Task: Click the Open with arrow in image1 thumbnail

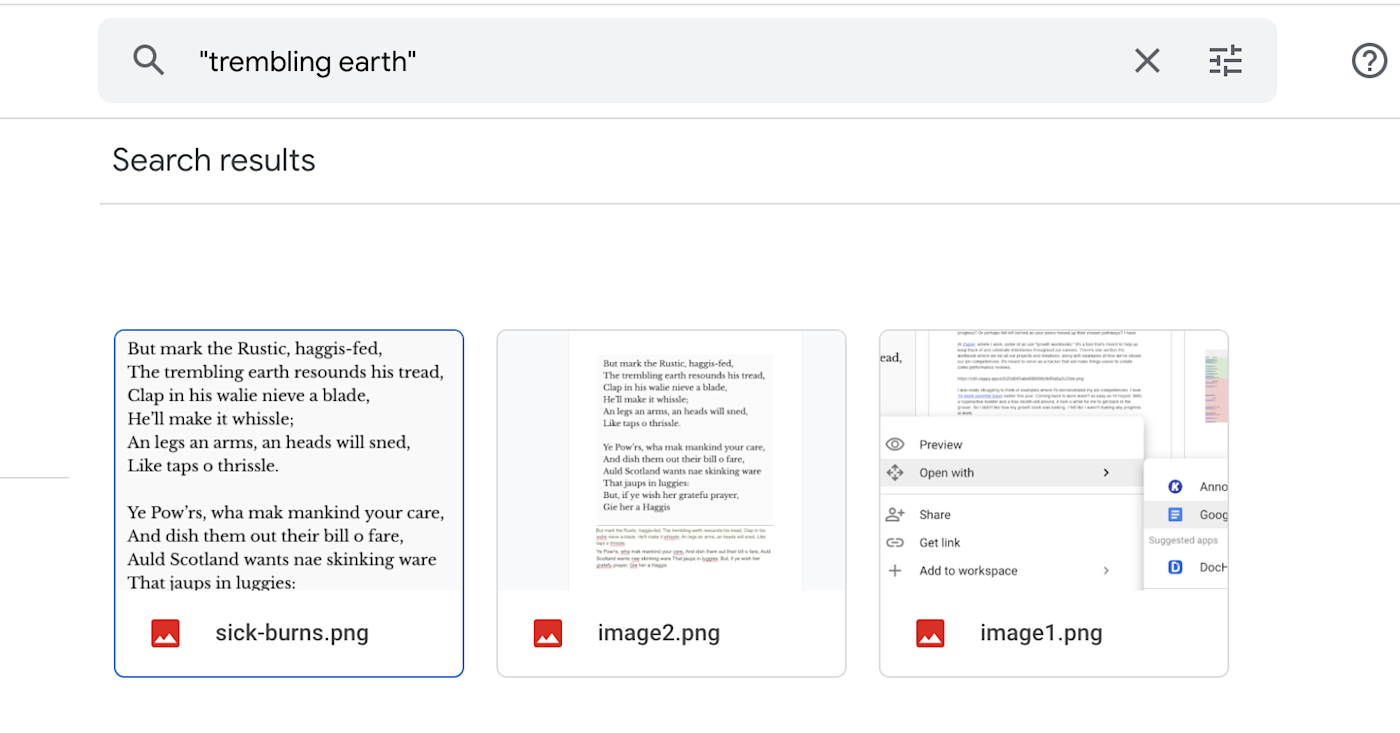Action: coord(1106,473)
